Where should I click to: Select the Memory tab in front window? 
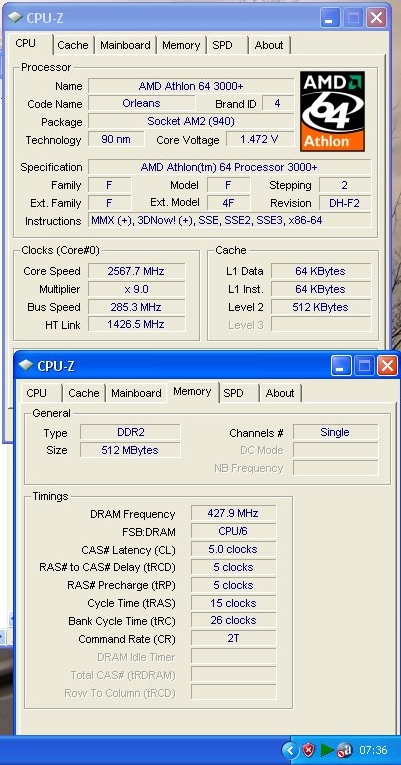coord(192,391)
